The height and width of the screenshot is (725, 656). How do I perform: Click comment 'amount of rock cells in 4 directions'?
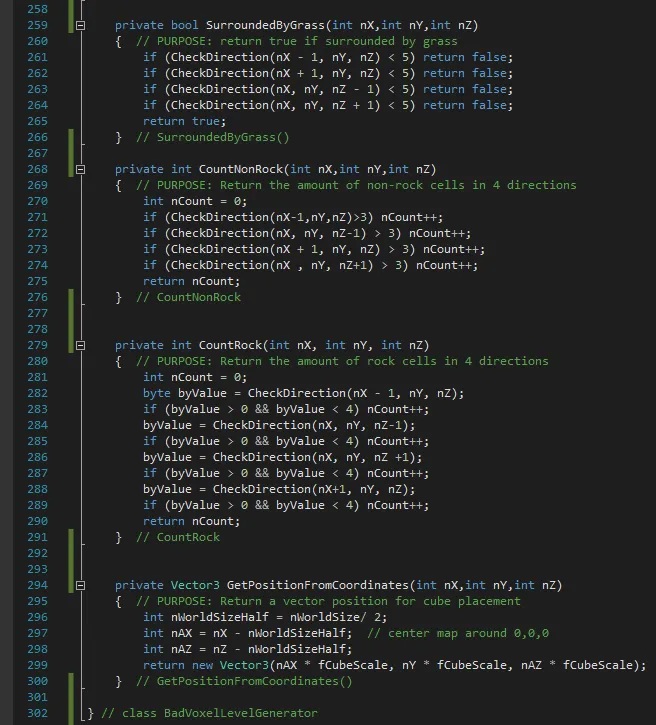(x=423, y=361)
